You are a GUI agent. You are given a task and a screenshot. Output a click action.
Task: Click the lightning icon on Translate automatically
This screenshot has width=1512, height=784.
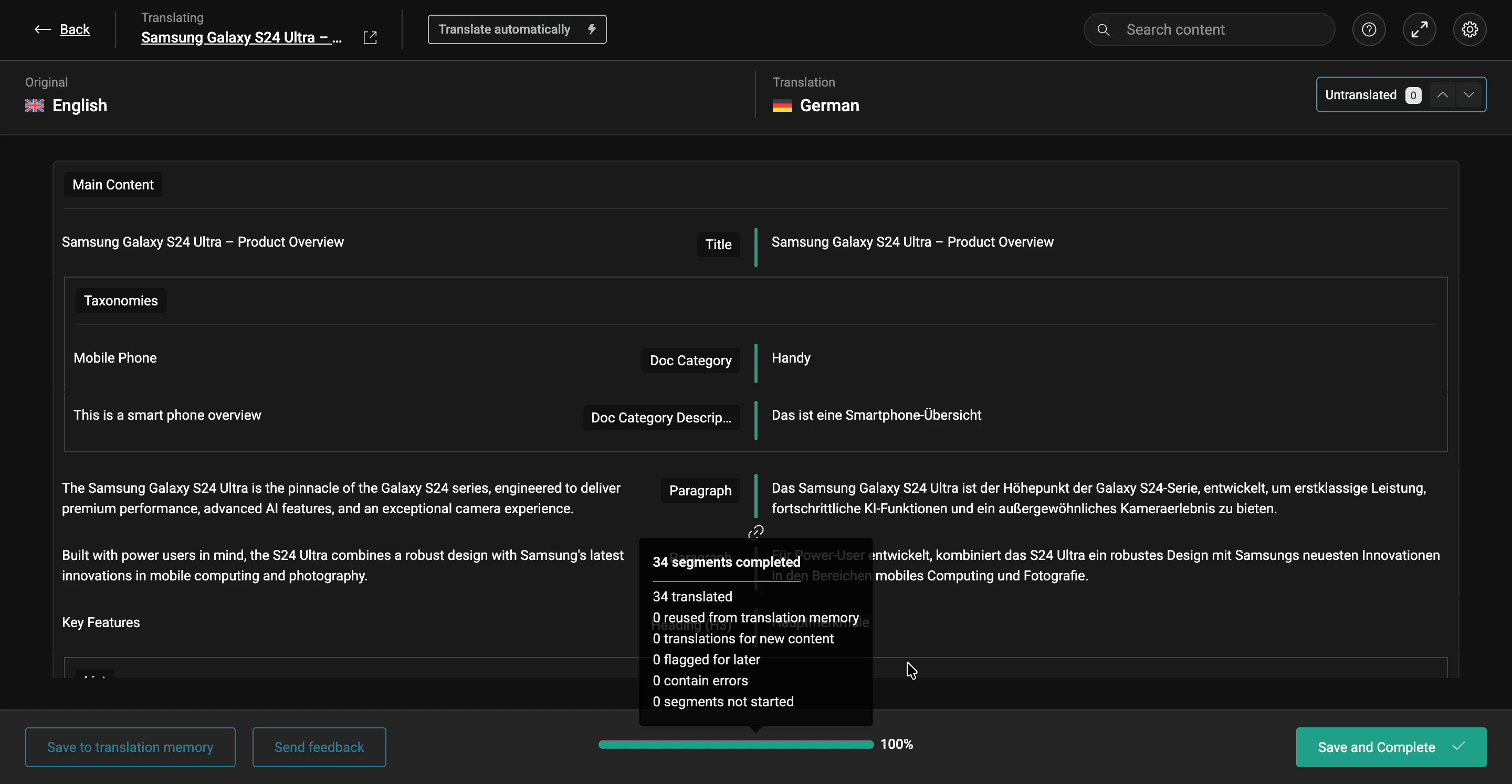tap(592, 29)
